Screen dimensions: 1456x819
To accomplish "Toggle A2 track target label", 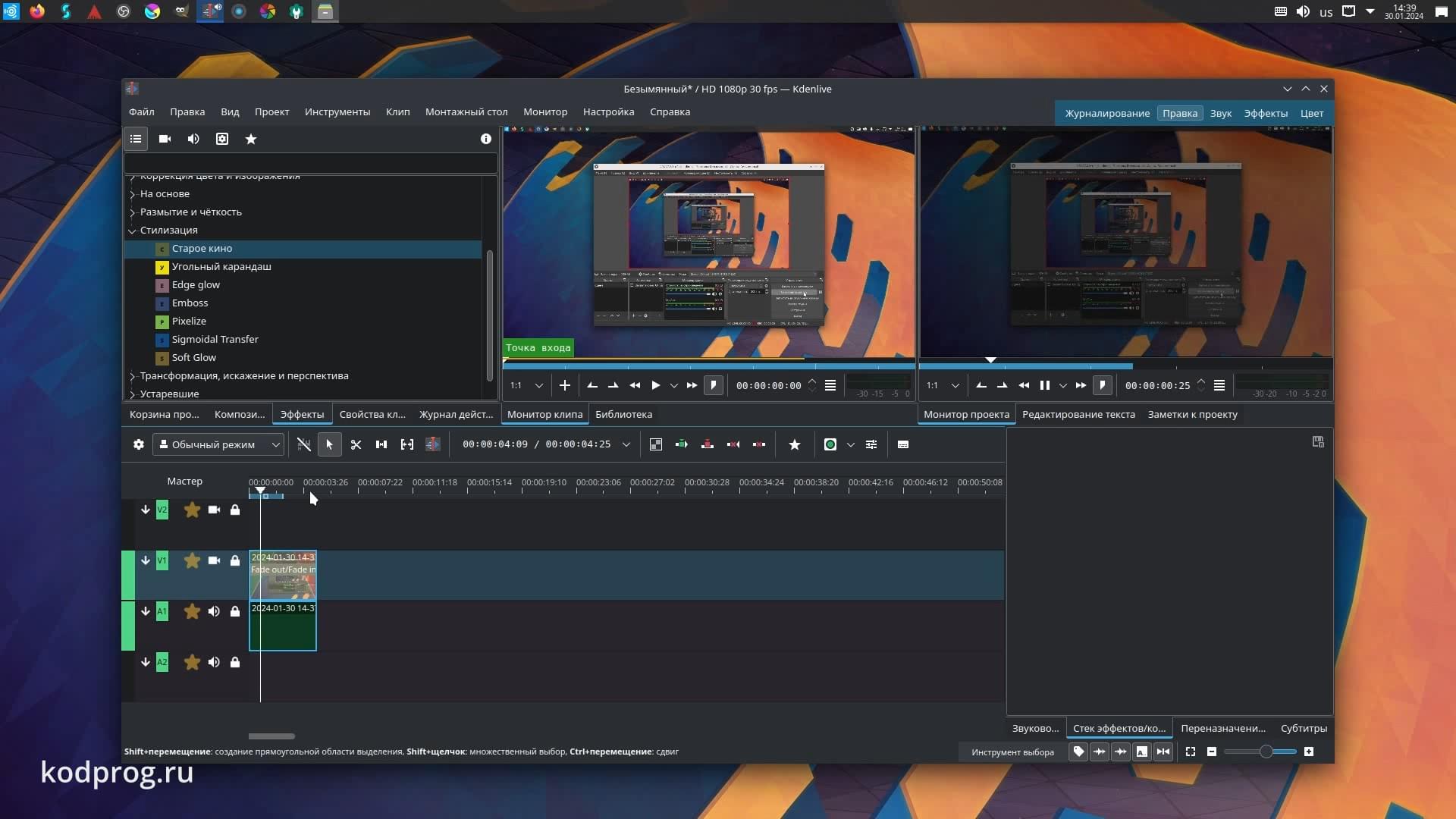I will pos(162,662).
